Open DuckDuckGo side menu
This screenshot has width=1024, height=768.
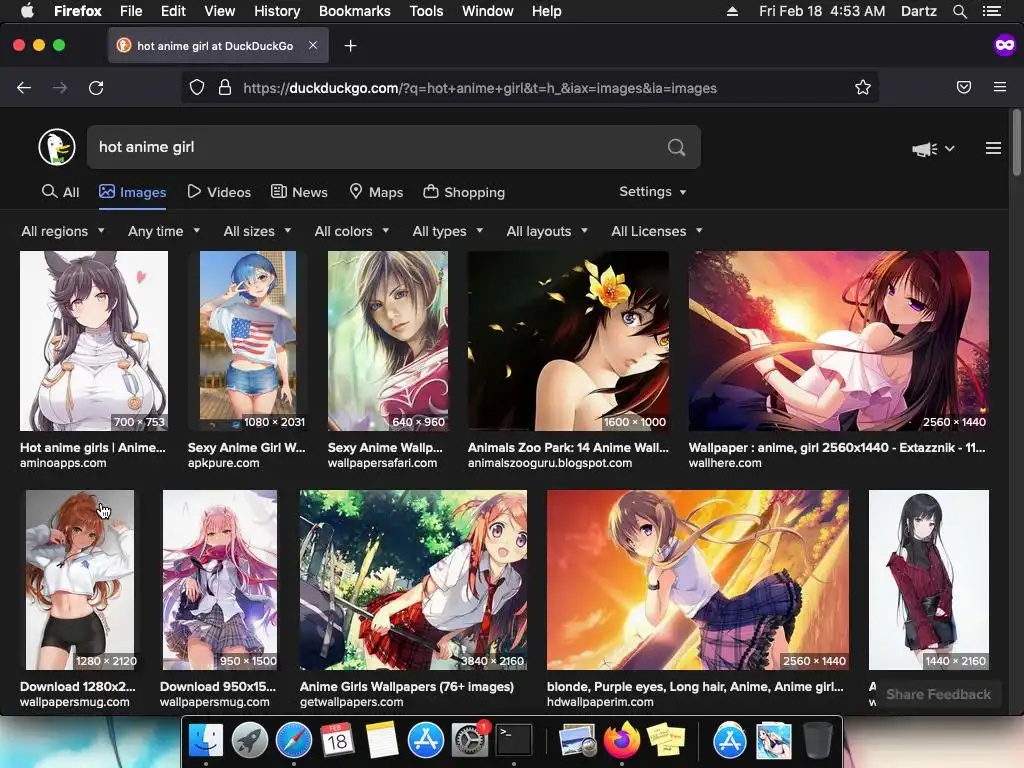click(993, 148)
